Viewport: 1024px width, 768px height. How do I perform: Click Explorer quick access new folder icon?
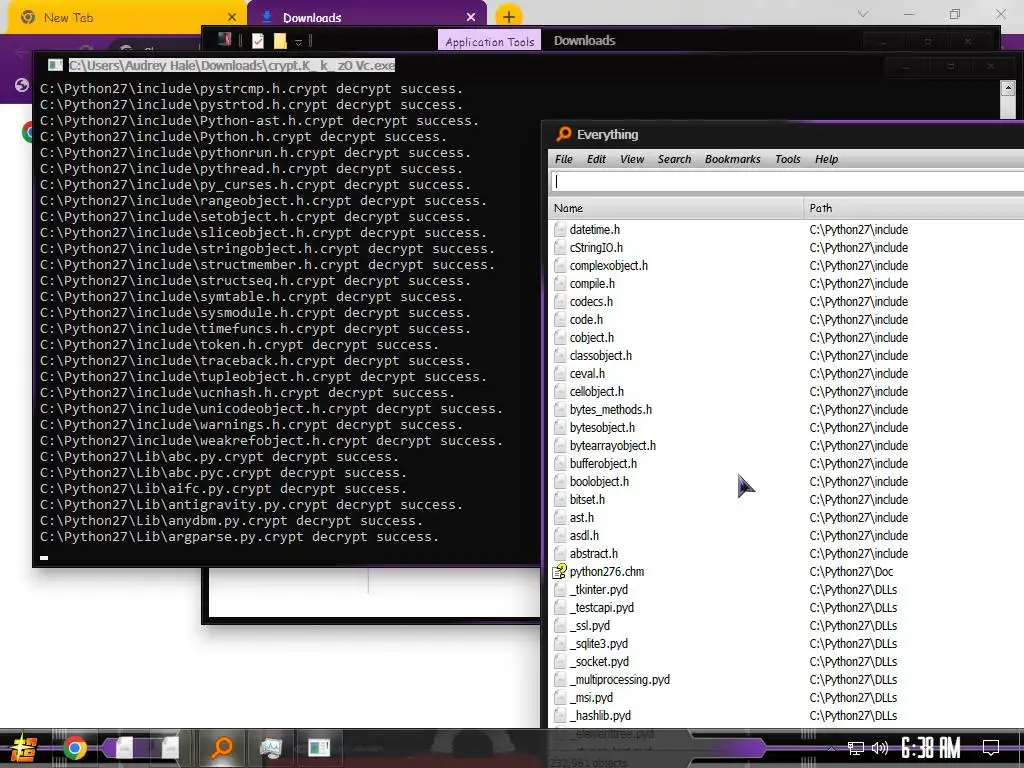(x=280, y=40)
